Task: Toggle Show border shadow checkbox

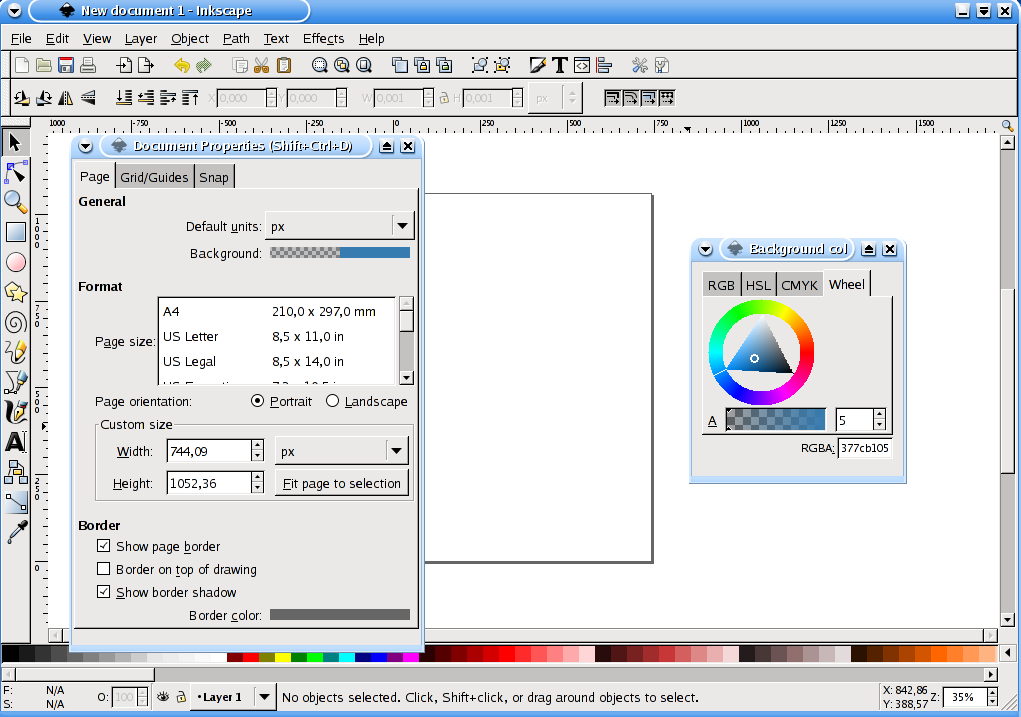Action: (103, 591)
